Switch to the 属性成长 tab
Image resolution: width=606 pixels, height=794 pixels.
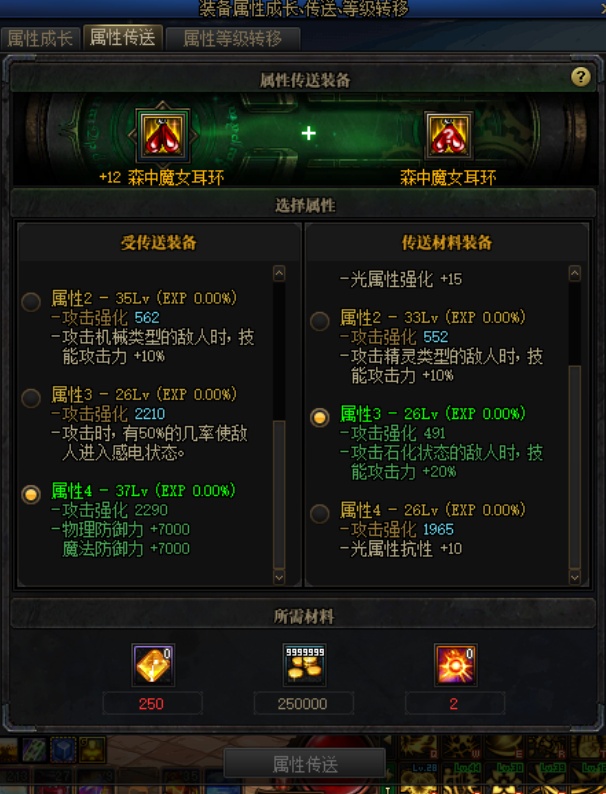40,38
